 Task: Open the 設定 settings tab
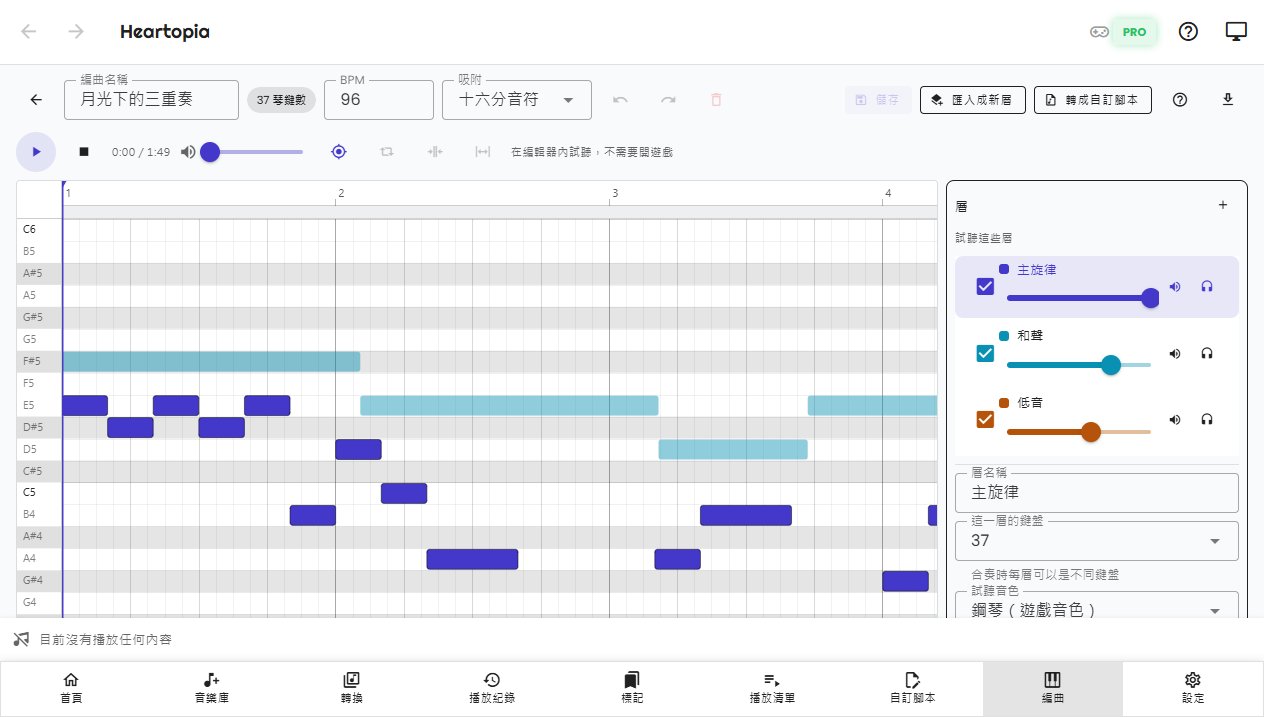[1192, 688]
